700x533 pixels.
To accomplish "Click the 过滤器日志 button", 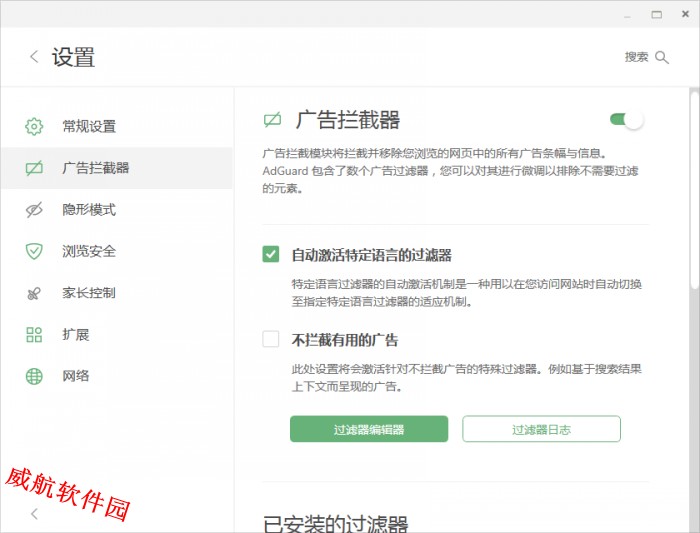I will coord(541,429).
